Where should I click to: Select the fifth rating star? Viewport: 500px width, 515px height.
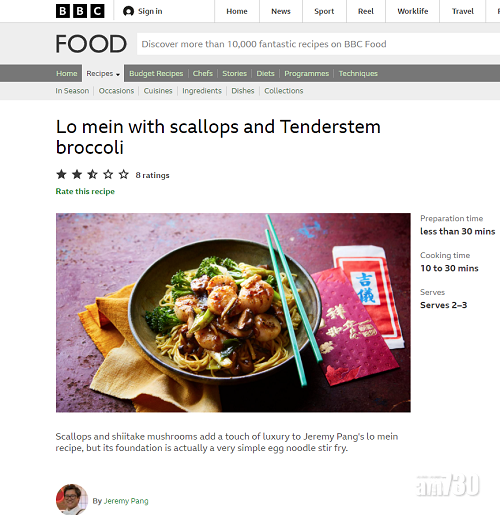124,174
